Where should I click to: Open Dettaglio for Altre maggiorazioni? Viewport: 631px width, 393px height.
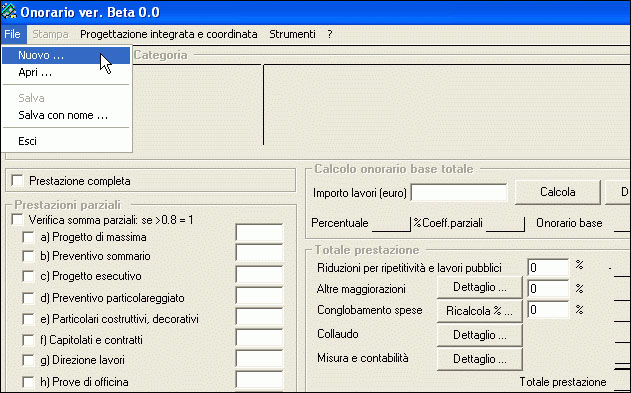(480, 287)
